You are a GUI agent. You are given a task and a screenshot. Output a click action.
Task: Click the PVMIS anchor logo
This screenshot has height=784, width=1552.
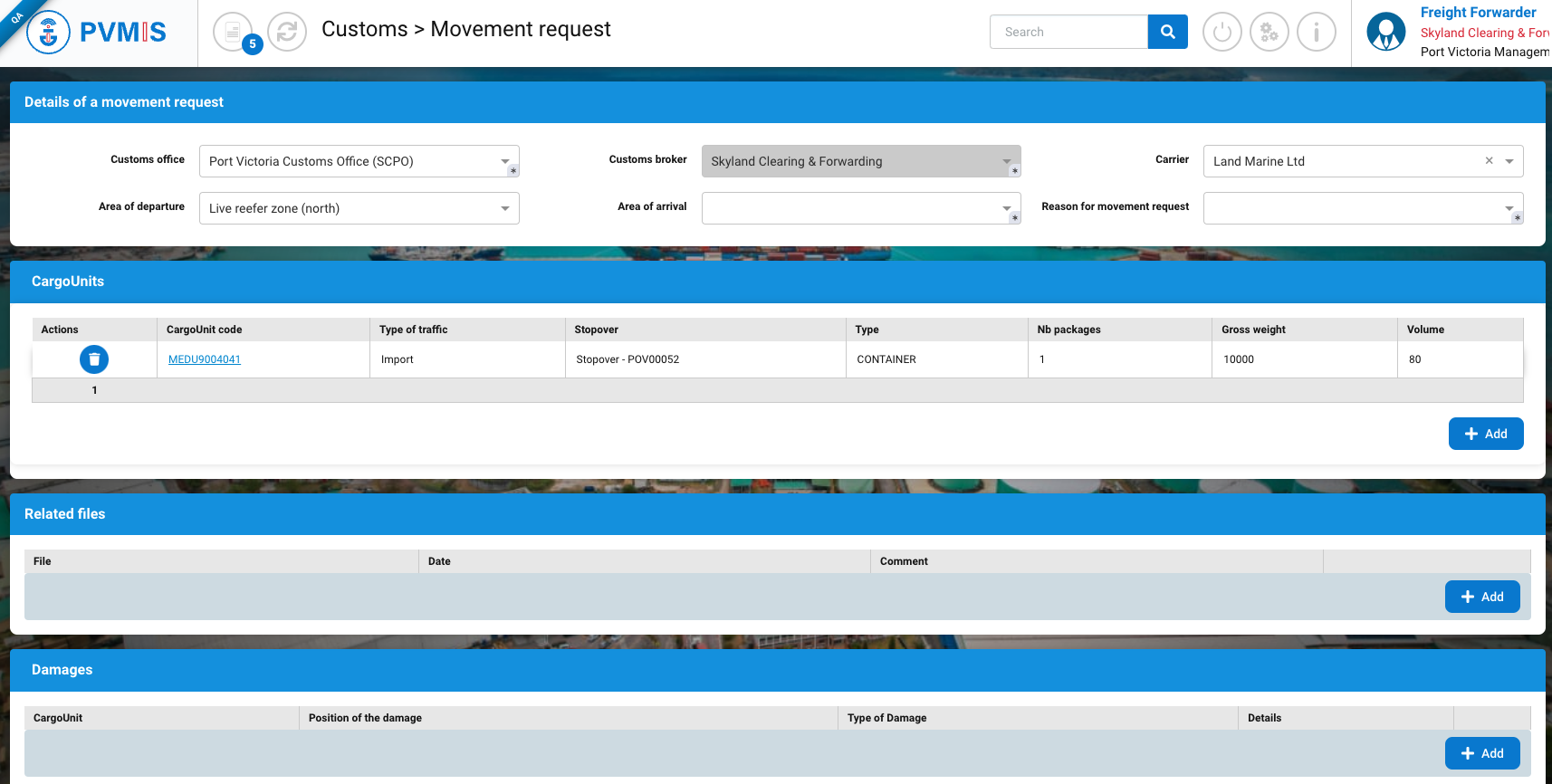48,33
